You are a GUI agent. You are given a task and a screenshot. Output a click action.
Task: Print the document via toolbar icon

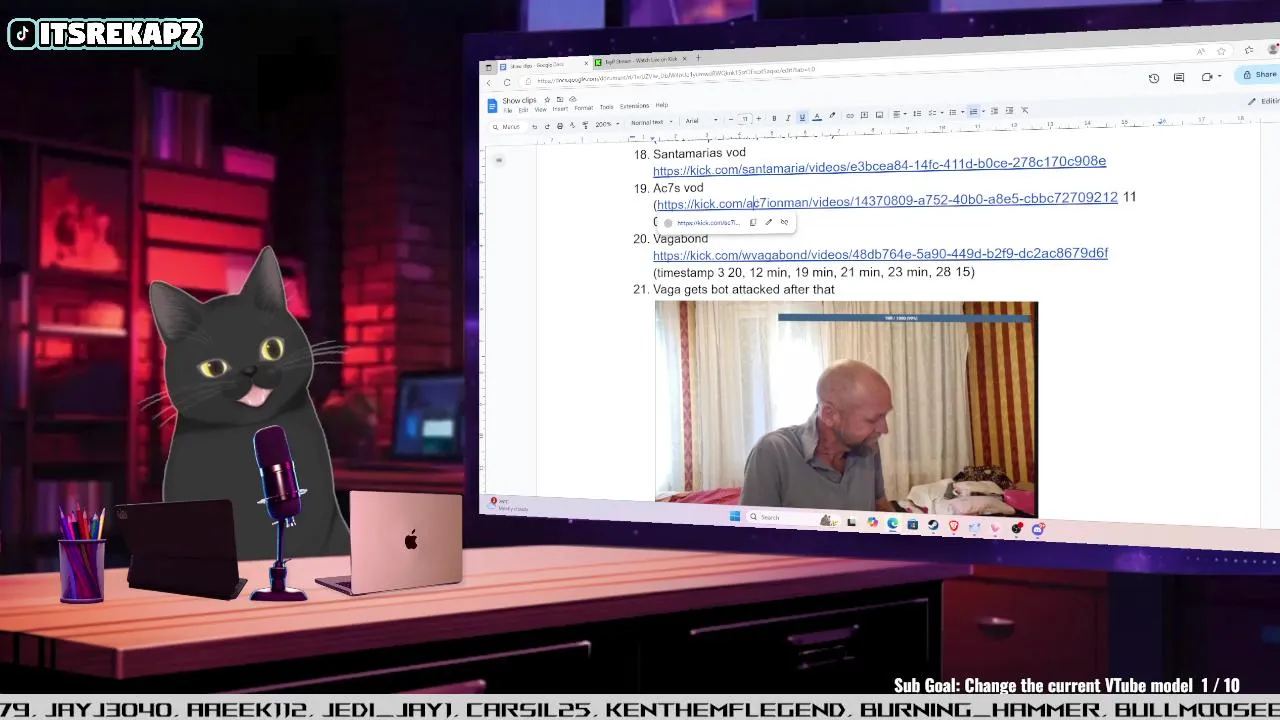(x=560, y=126)
